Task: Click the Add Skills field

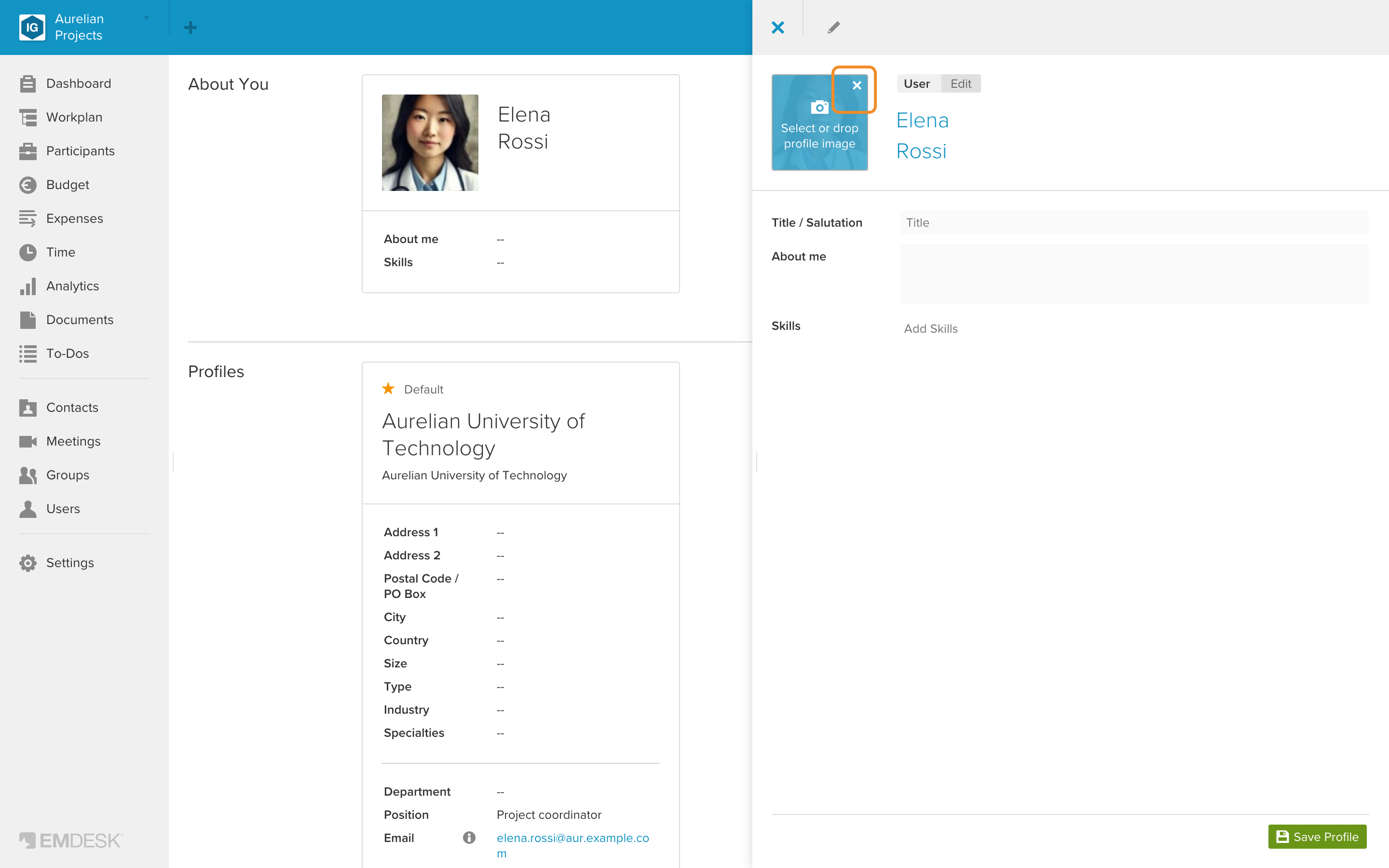Action: (930, 329)
